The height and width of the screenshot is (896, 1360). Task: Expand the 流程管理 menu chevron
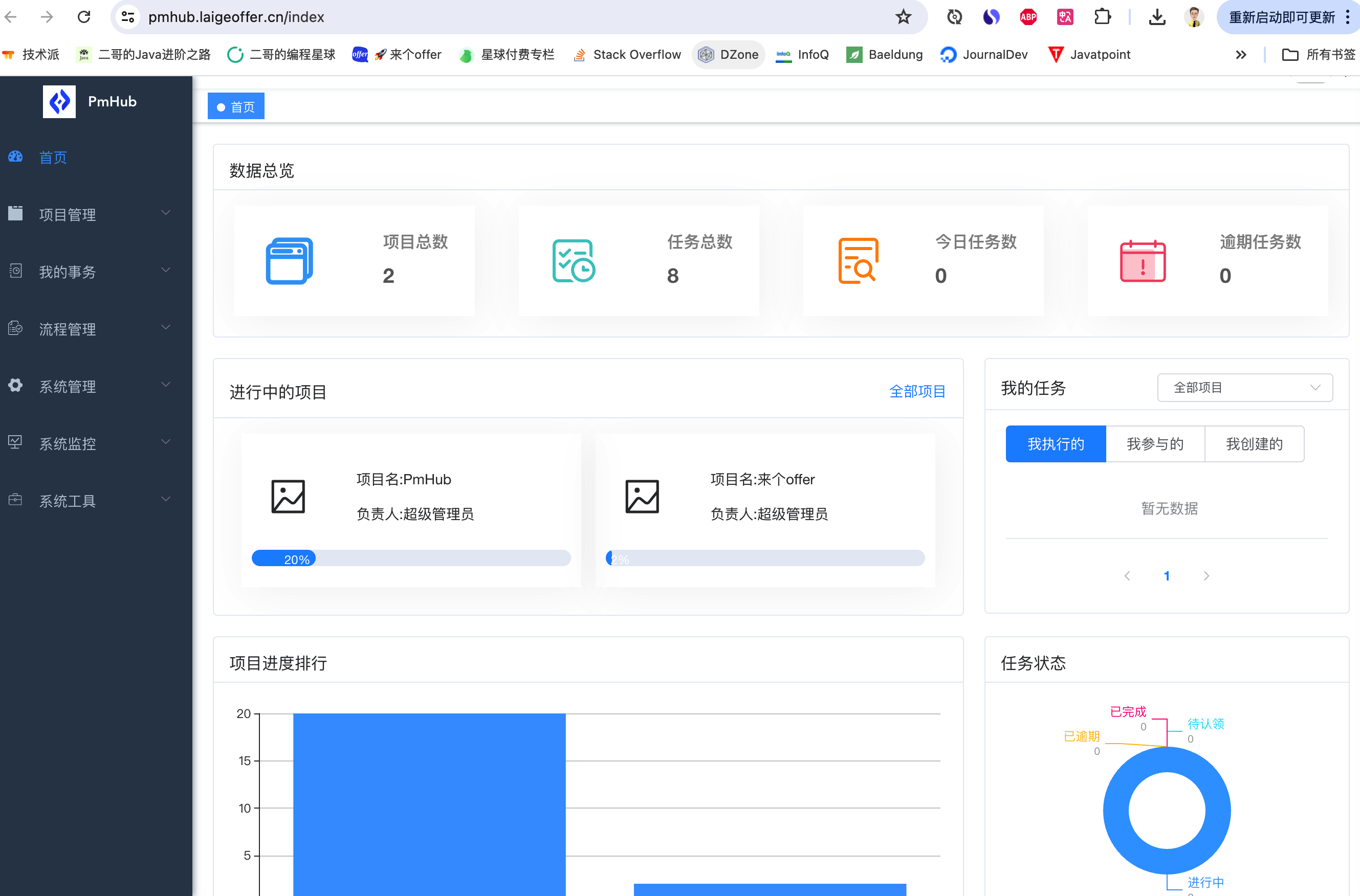tap(166, 327)
